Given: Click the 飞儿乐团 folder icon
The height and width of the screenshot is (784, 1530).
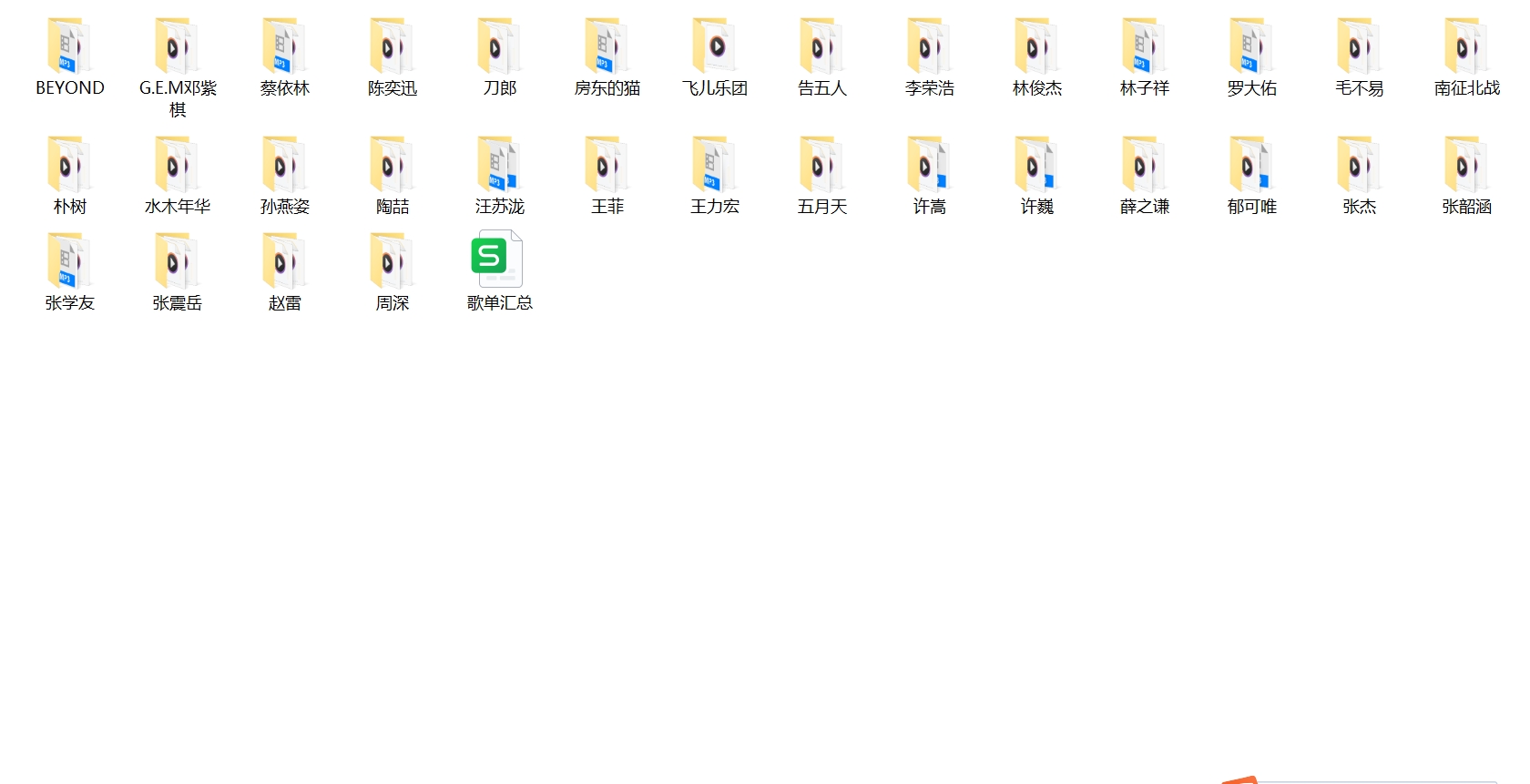Looking at the screenshot, I should [x=715, y=46].
